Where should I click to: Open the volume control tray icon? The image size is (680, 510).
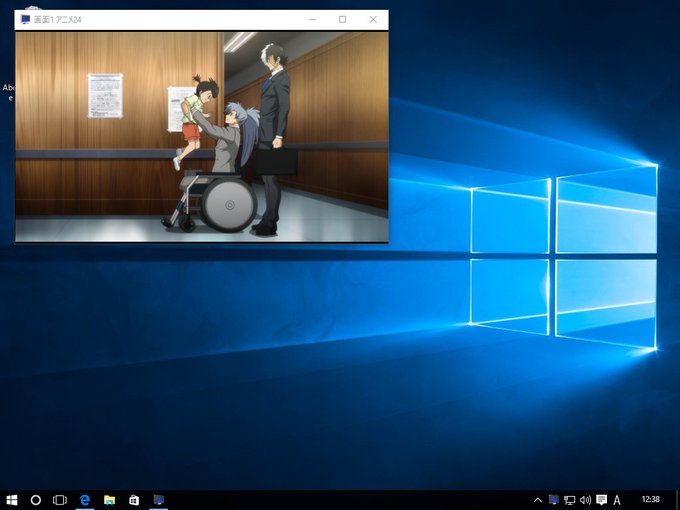click(x=585, y=500)
